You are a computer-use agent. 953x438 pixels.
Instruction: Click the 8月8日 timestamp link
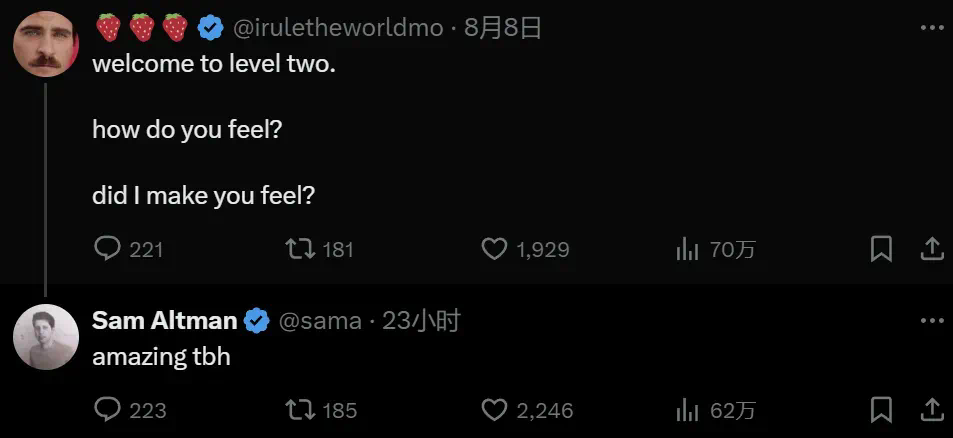point(503,28)
